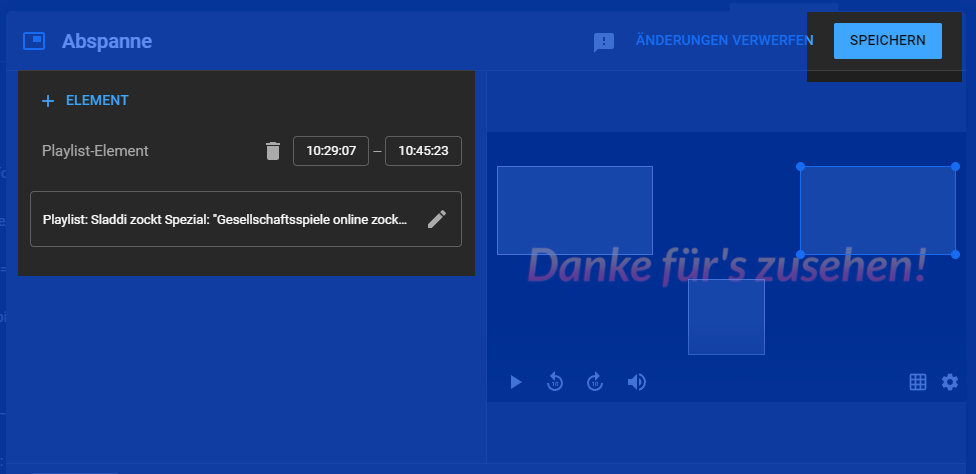The height and width of the screenshot is (474, 976).
Task: Add a new element via + ELEMENT
Action: pyautogui.click(x=85, y=100)
